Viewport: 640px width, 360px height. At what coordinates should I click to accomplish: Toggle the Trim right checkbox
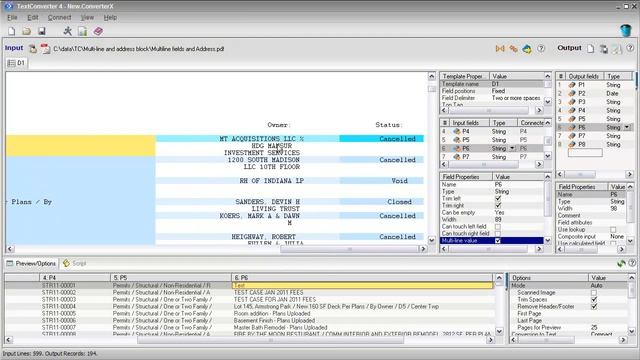498,205
